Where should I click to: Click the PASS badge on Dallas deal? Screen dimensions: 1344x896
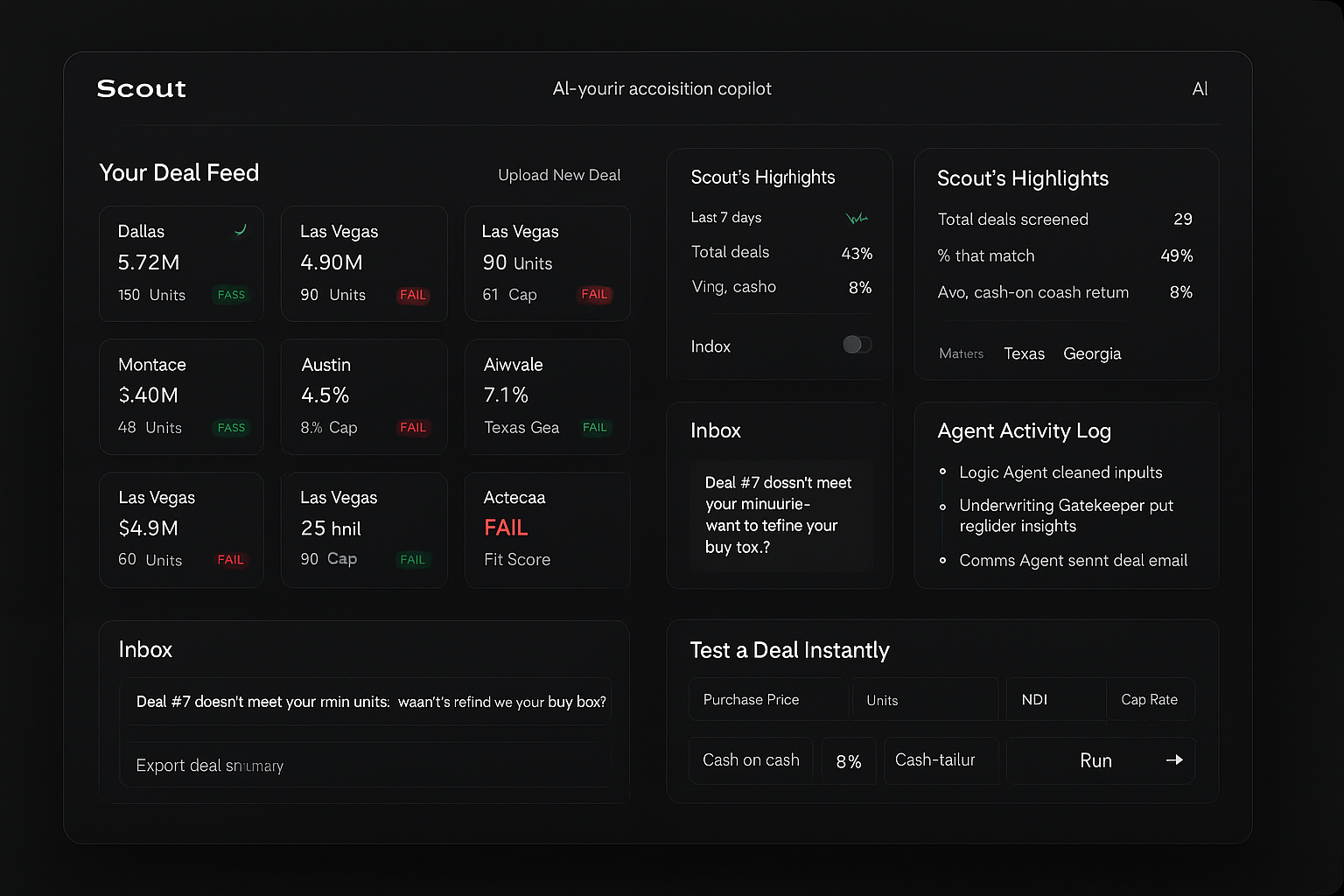[231, 295]
